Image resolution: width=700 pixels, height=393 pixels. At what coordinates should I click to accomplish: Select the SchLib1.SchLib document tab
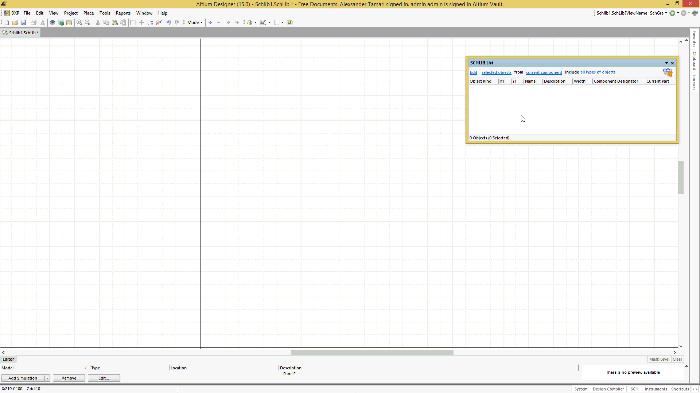20,32
